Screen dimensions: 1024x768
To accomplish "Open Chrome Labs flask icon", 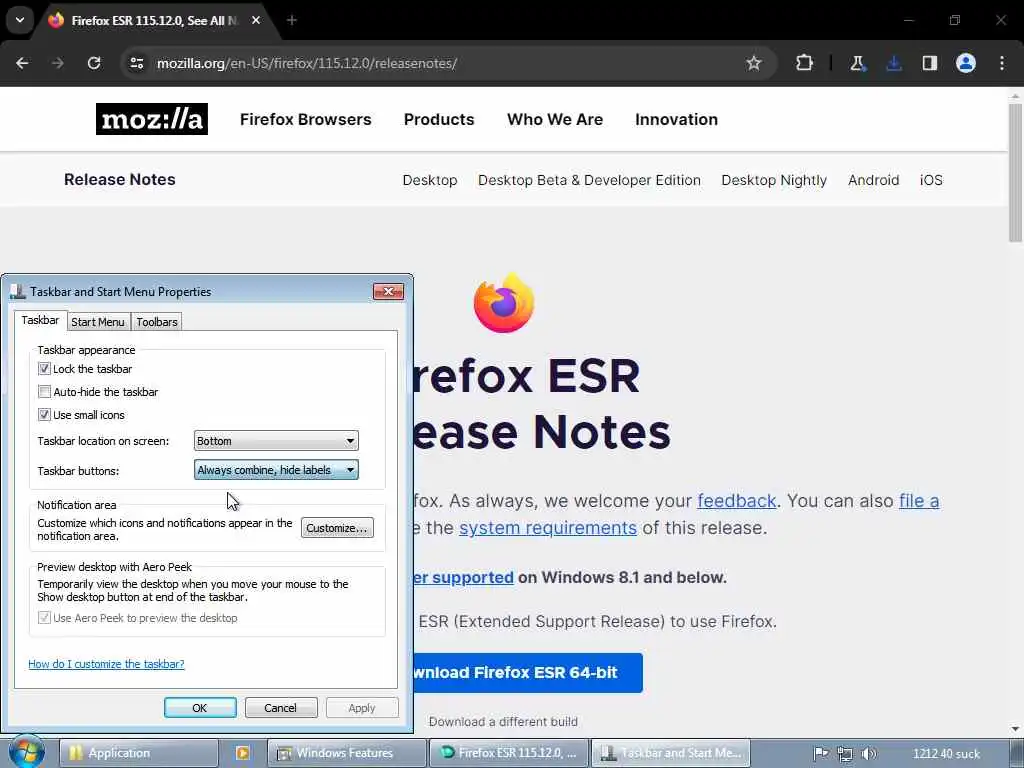I will click(857, 63).
